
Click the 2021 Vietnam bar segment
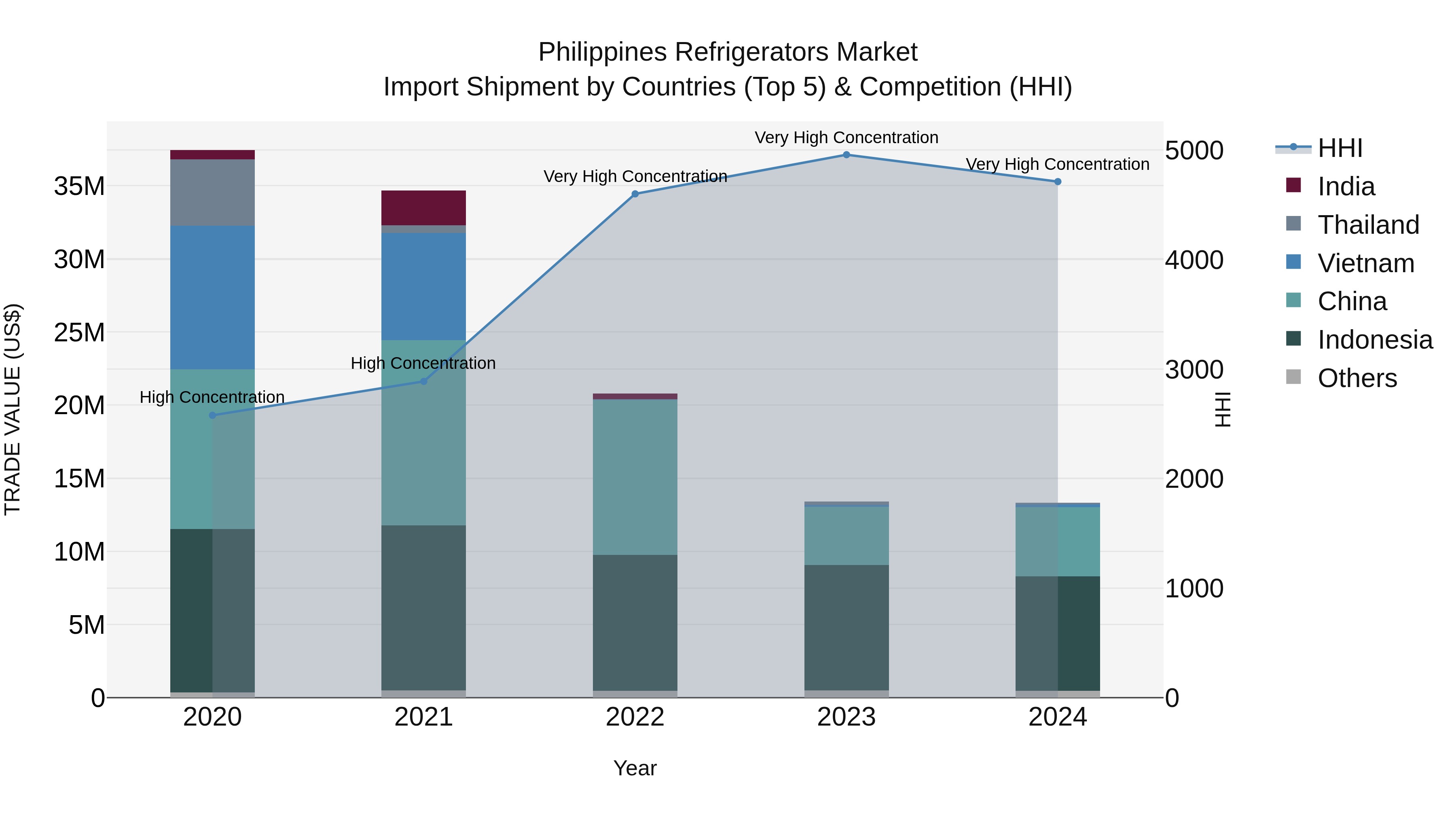[x=424, y=287]
